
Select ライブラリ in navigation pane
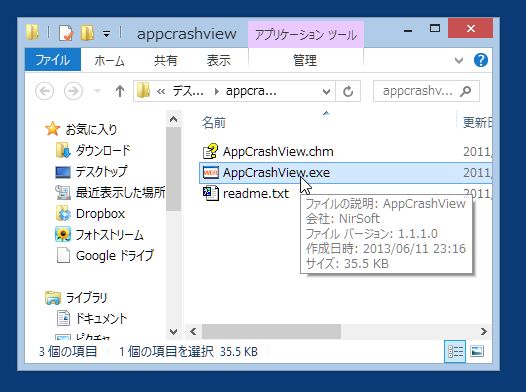click(86, 298)
